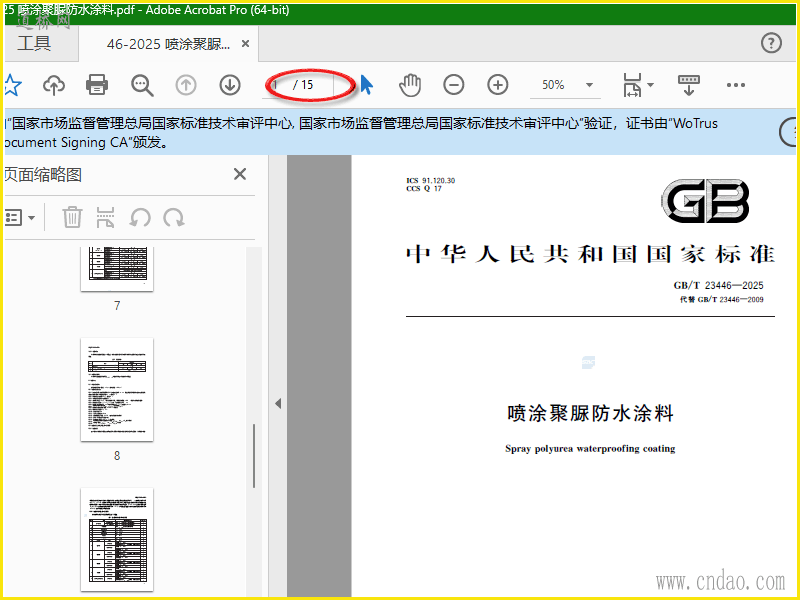Screen dimensions: 800x600
Task: Select page 8 thumbnail
Action: click(117, 389)
